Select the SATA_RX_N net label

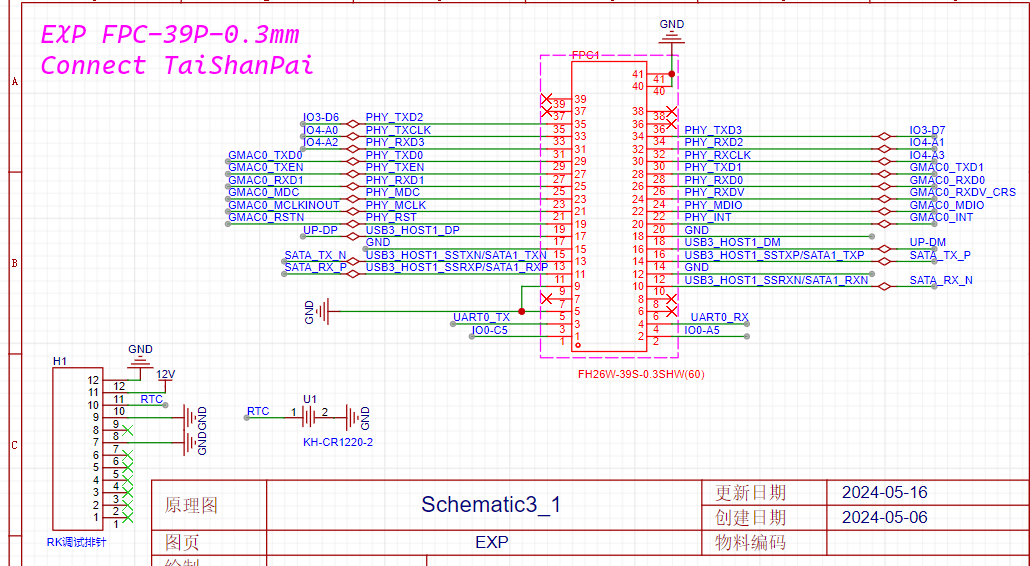tap(941, 280)
